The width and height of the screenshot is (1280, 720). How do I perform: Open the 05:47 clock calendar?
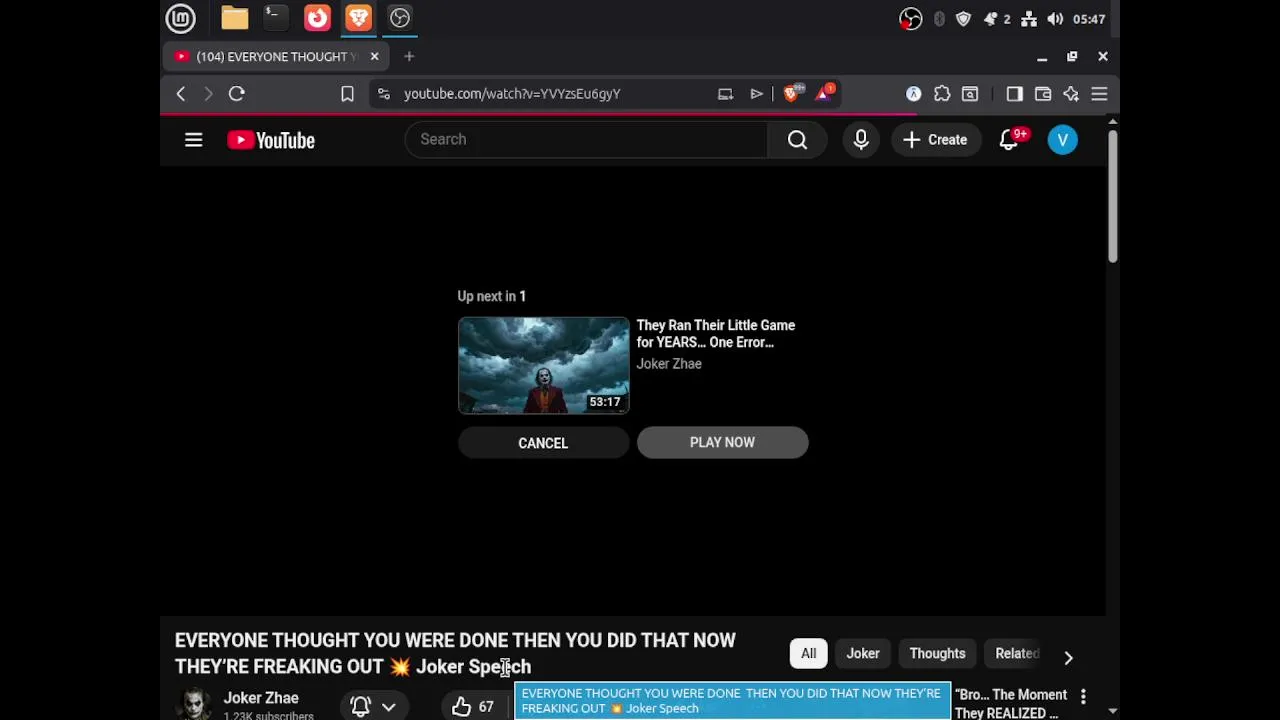(1089, 19)
